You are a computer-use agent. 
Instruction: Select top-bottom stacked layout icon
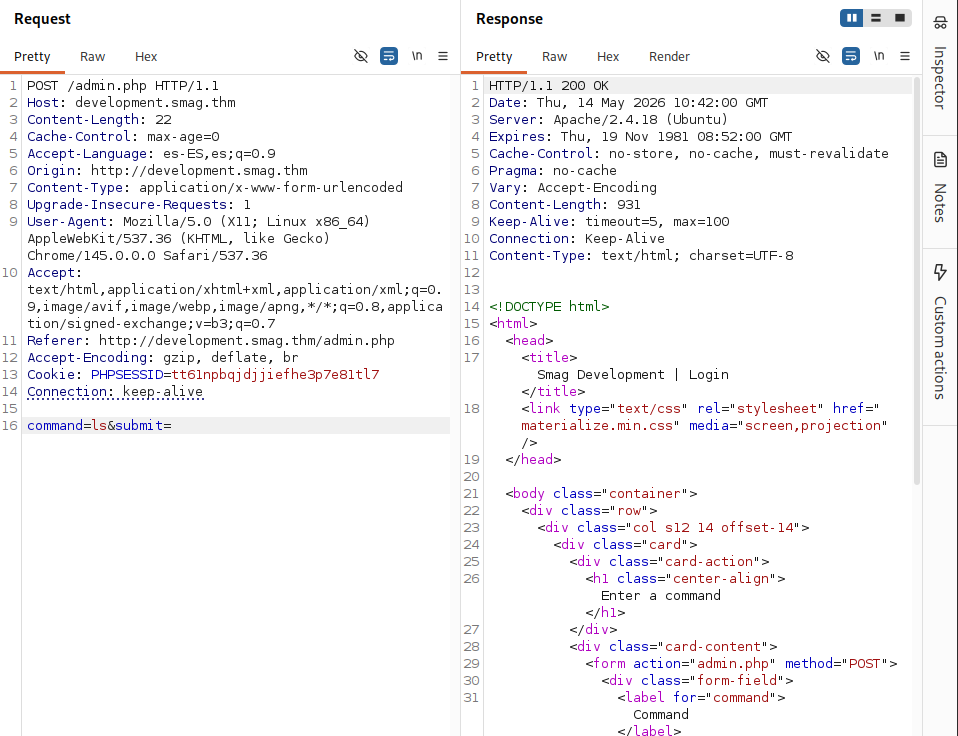[876, 18]
